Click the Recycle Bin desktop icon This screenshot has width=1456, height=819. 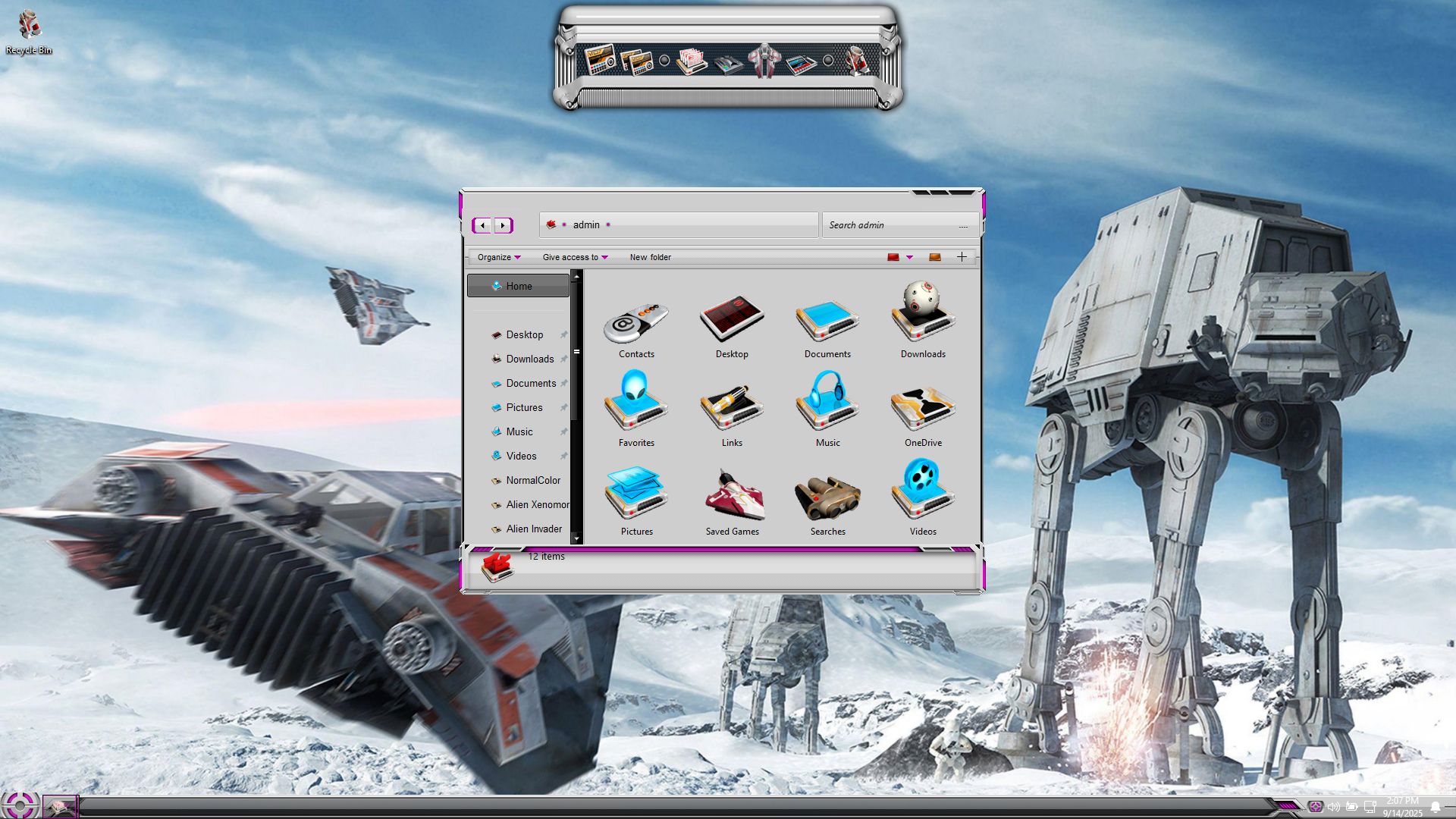click(x=29, y=32)
